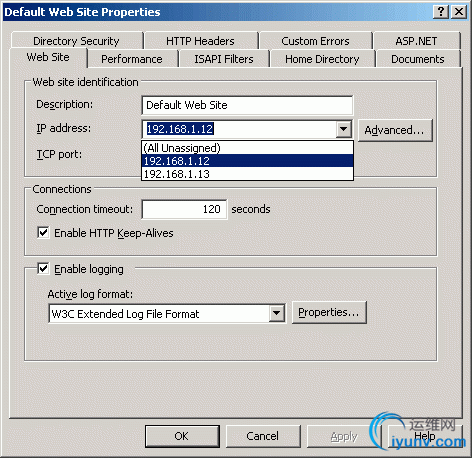Click the Connection timeout field
Image resolution: width=472 pixels, height=458 pixels.
184,209
